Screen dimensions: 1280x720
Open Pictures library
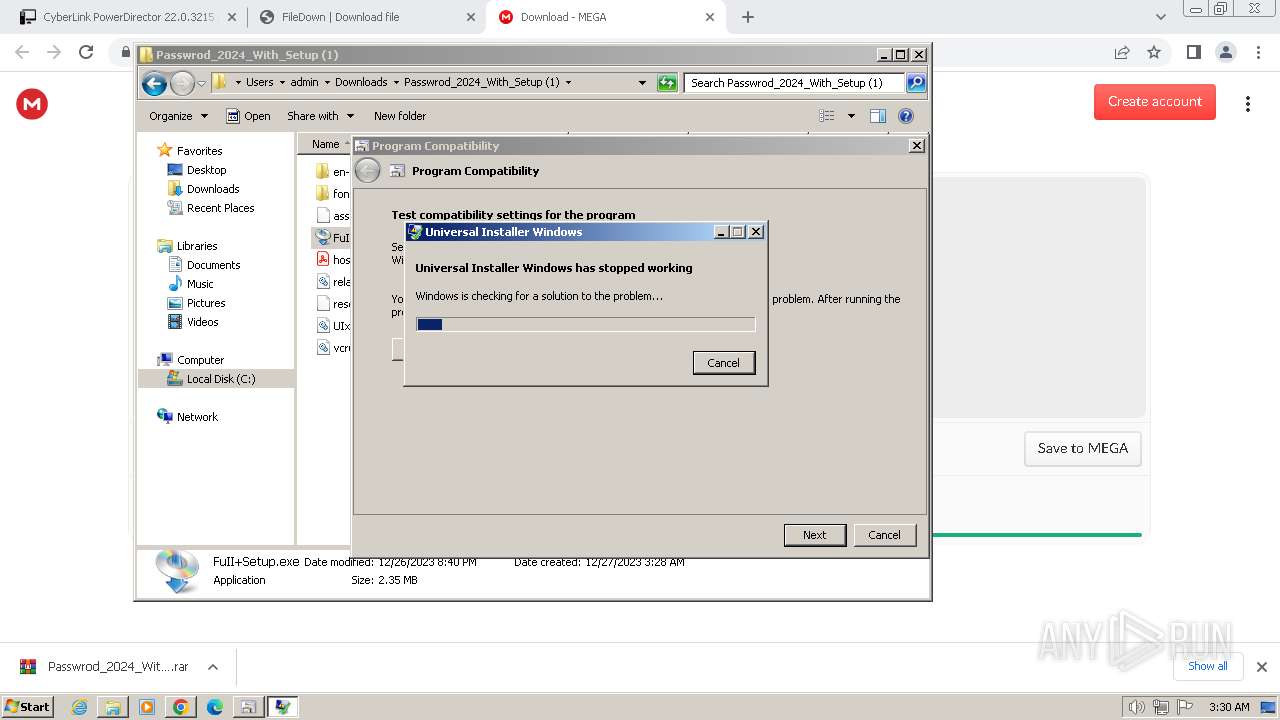pyautogui.click(x=206, y=303)
